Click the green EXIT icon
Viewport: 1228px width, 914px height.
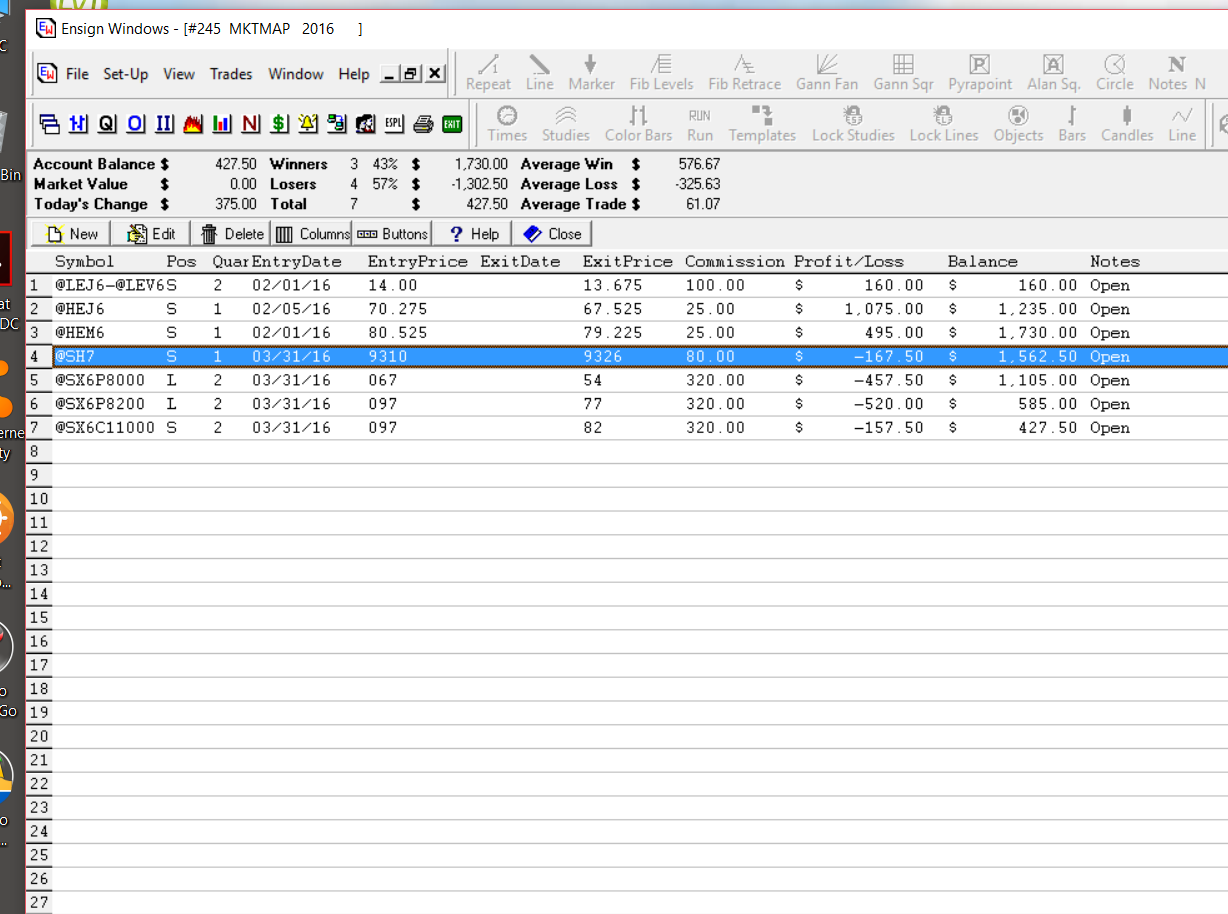tap(452, 124)
